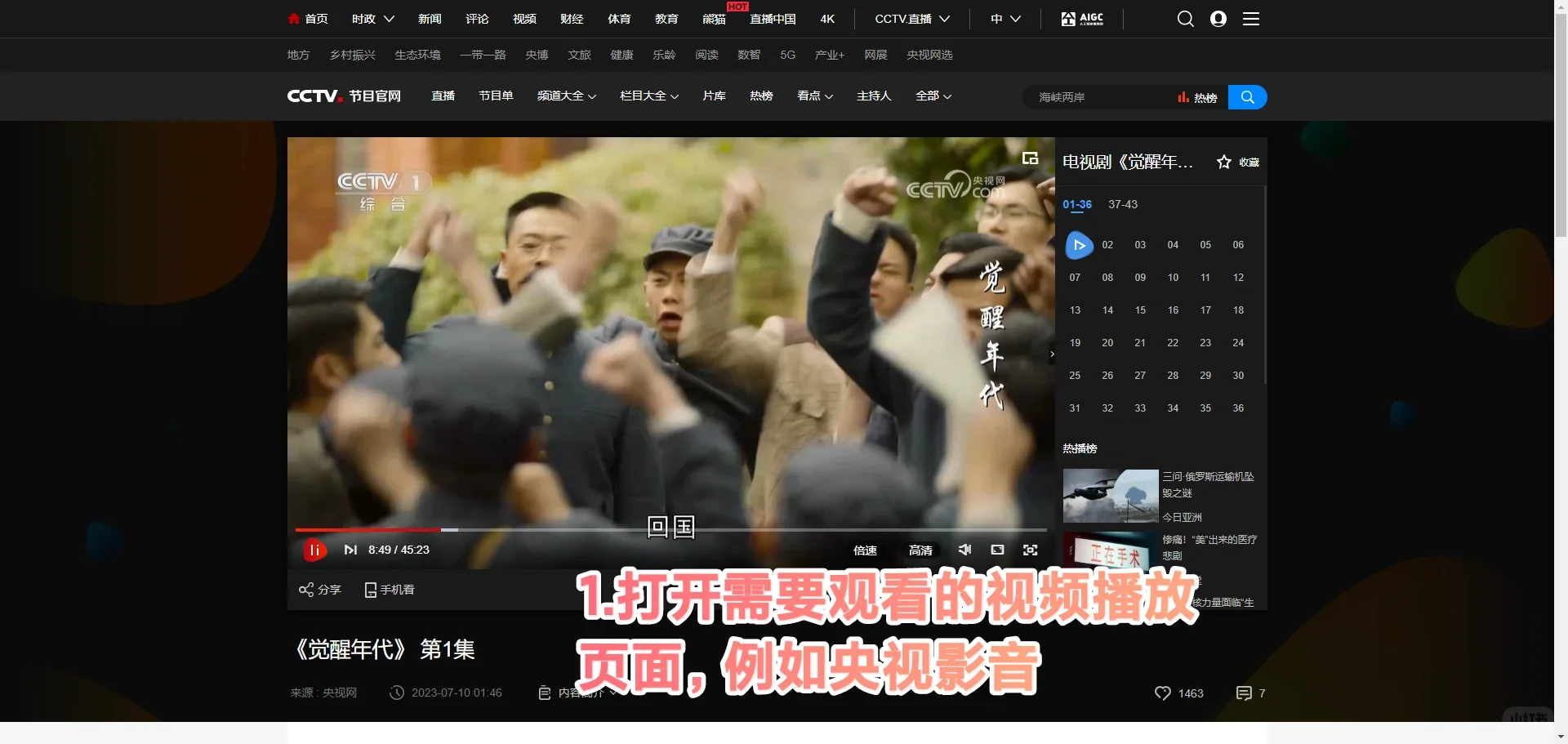The height and width of the screenshot is (744, 1568).
Task: Switch to web fullscreen mode
Action: [x=997, y=550]
